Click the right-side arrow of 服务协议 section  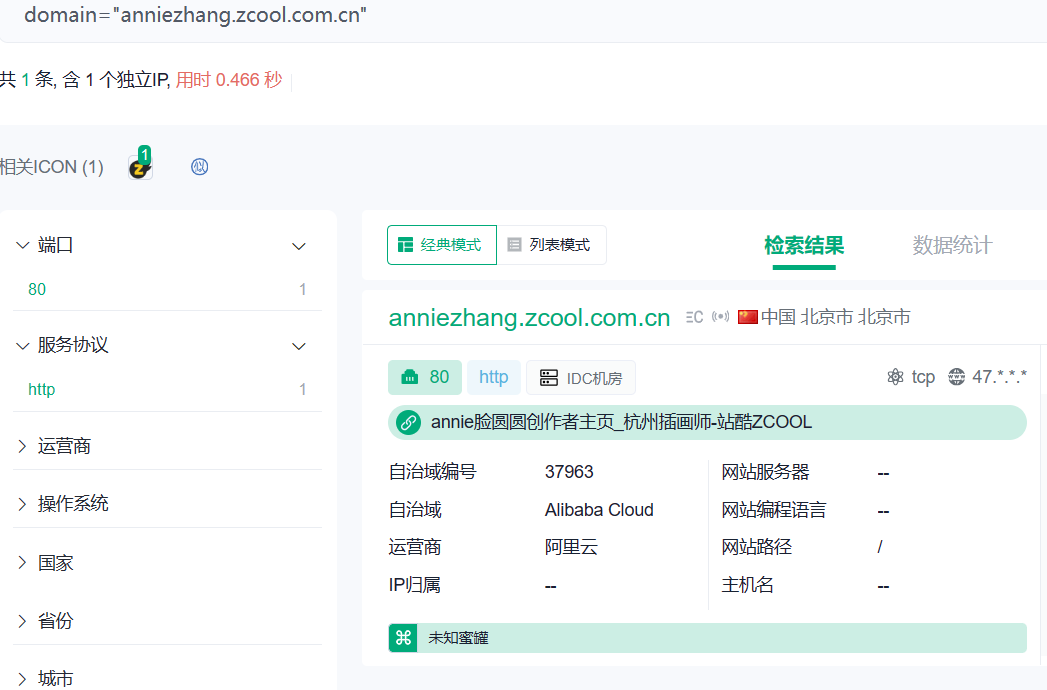[299, 346]
